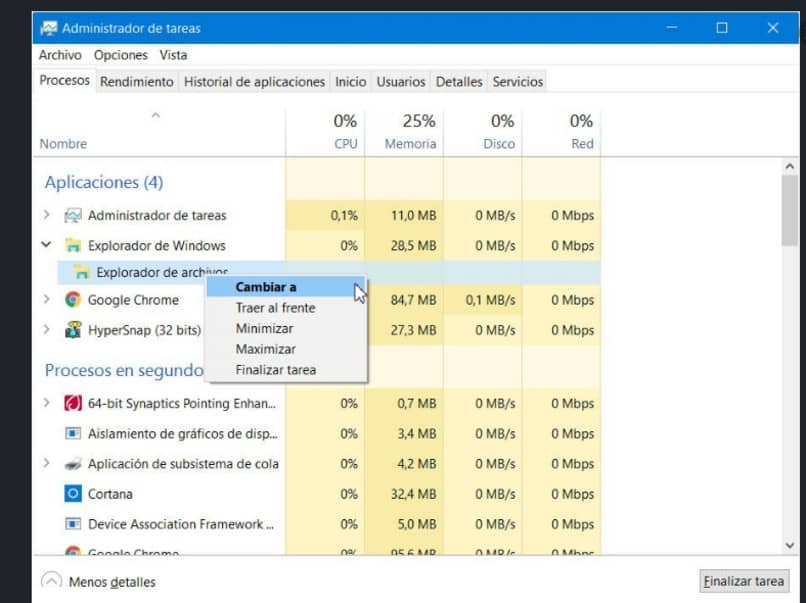This screenshot has height=603, width=806.
Task: Choose Finalizar tarea in context menu
Action: point(286,370)
